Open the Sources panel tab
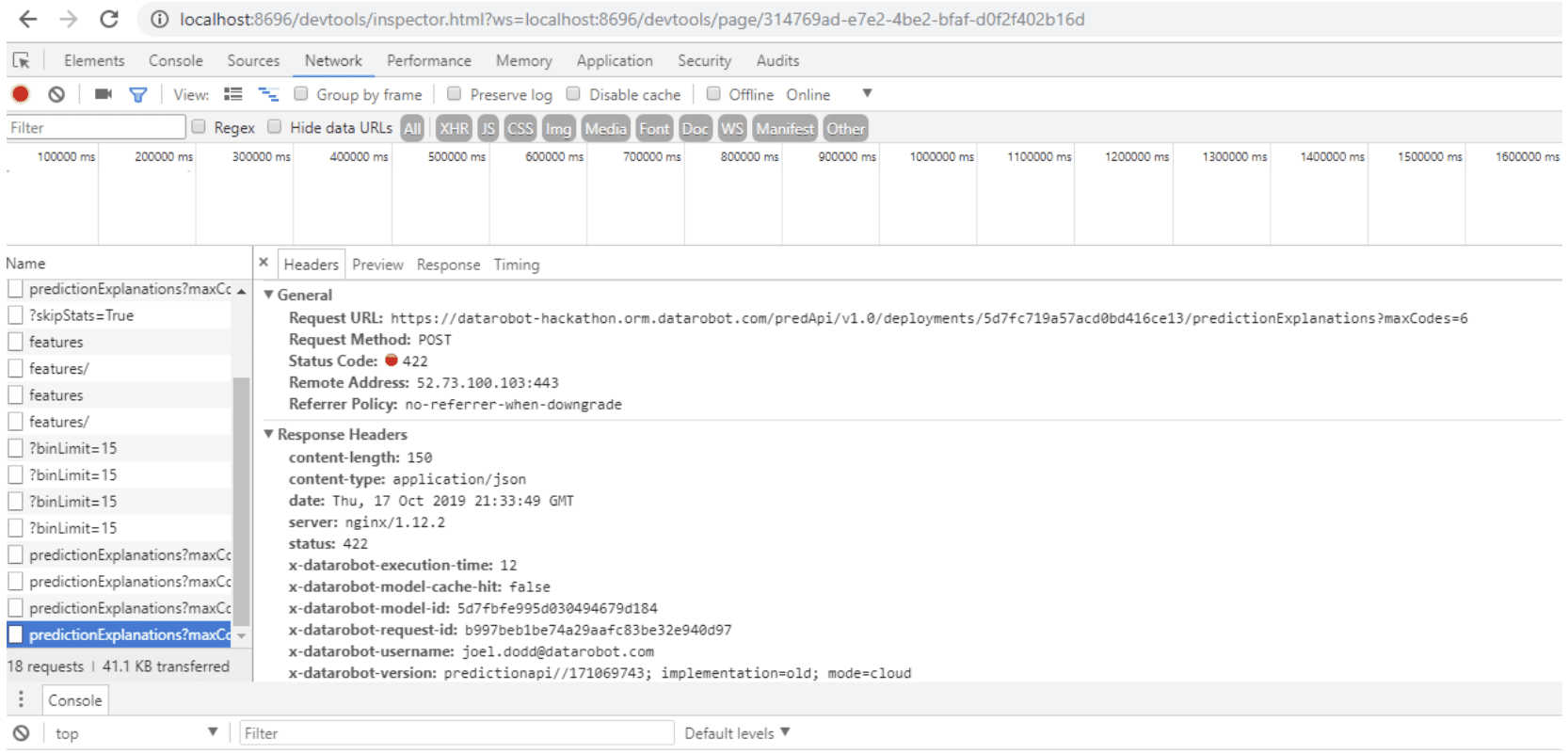This screenshot has width=1568, height=754. click(253, 60)
